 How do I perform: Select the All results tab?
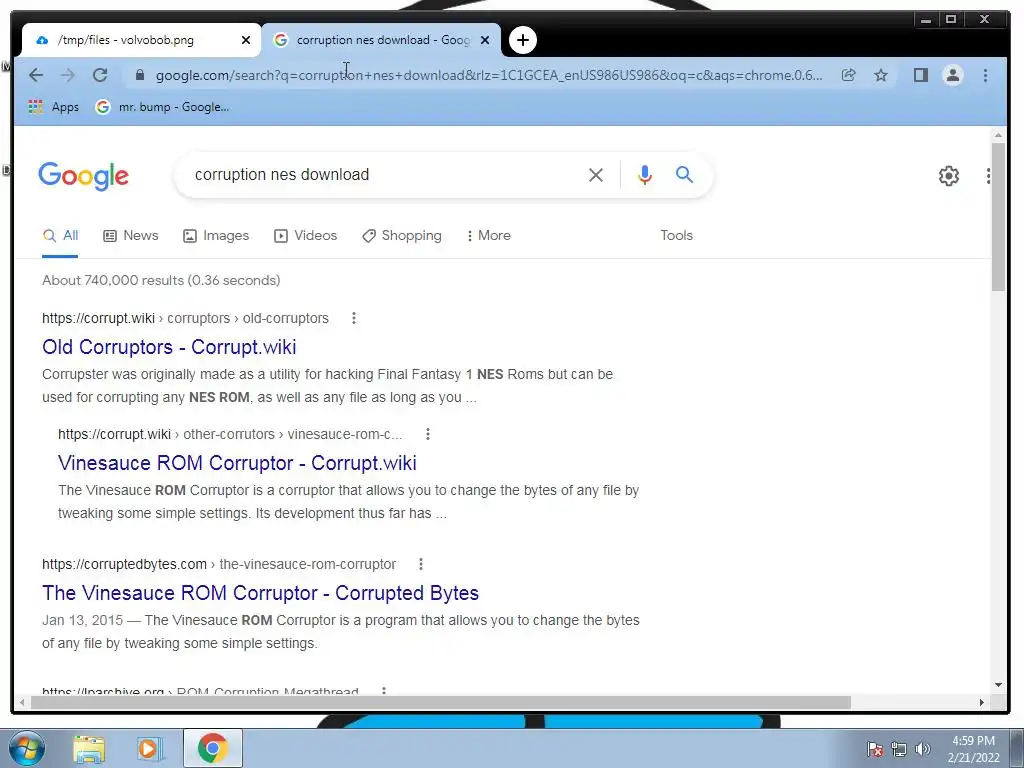pos(60,236)
